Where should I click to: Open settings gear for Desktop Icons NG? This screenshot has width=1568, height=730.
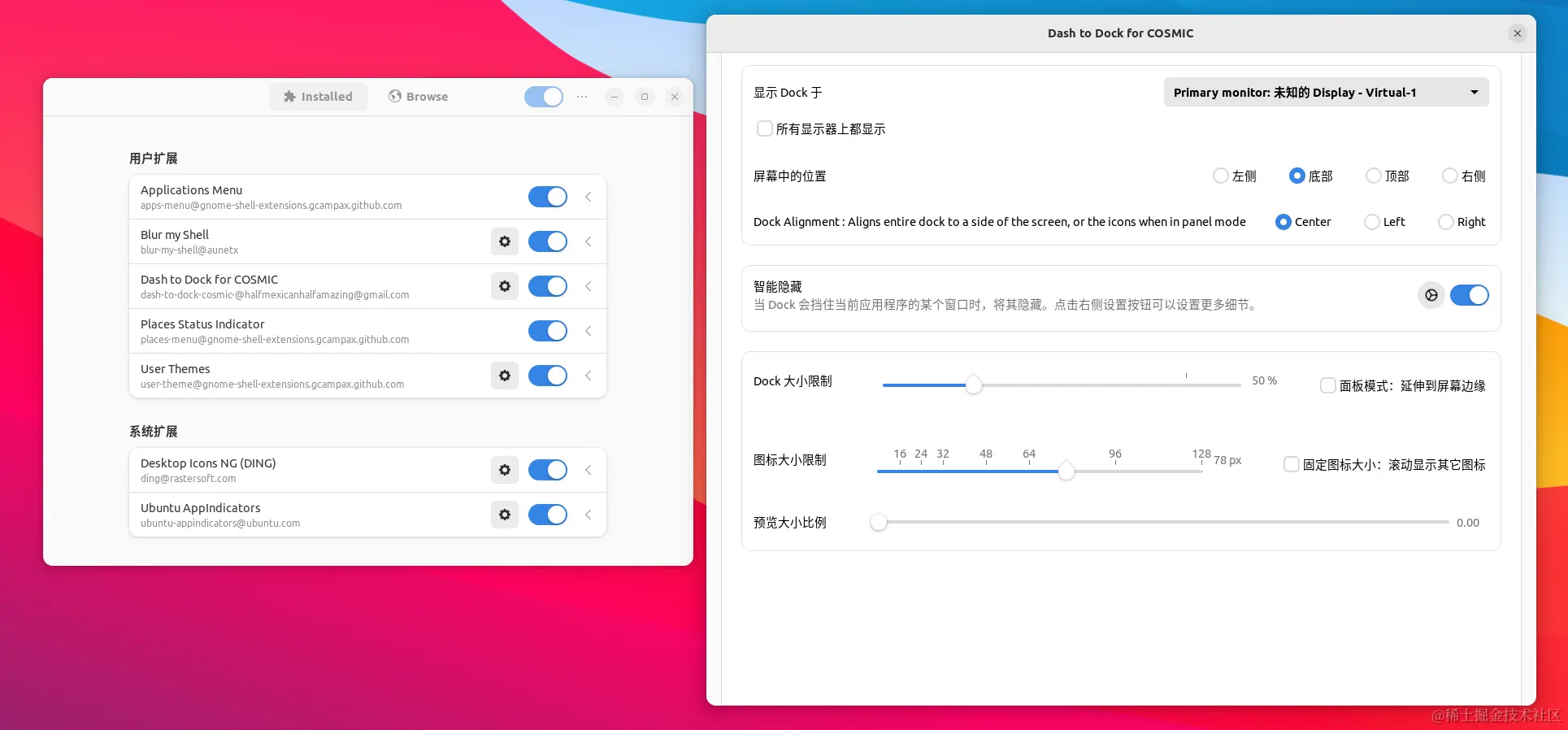coord(505,470)
